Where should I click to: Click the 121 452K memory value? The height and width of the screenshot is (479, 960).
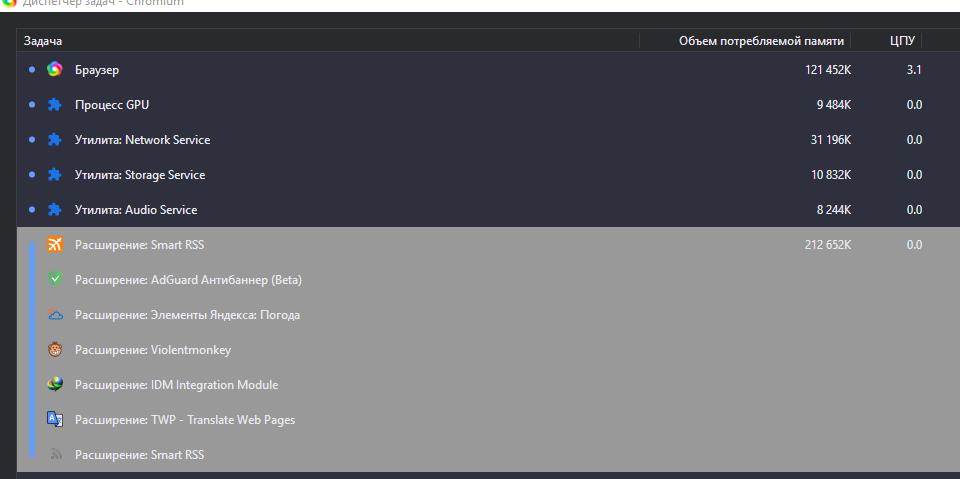828,70
